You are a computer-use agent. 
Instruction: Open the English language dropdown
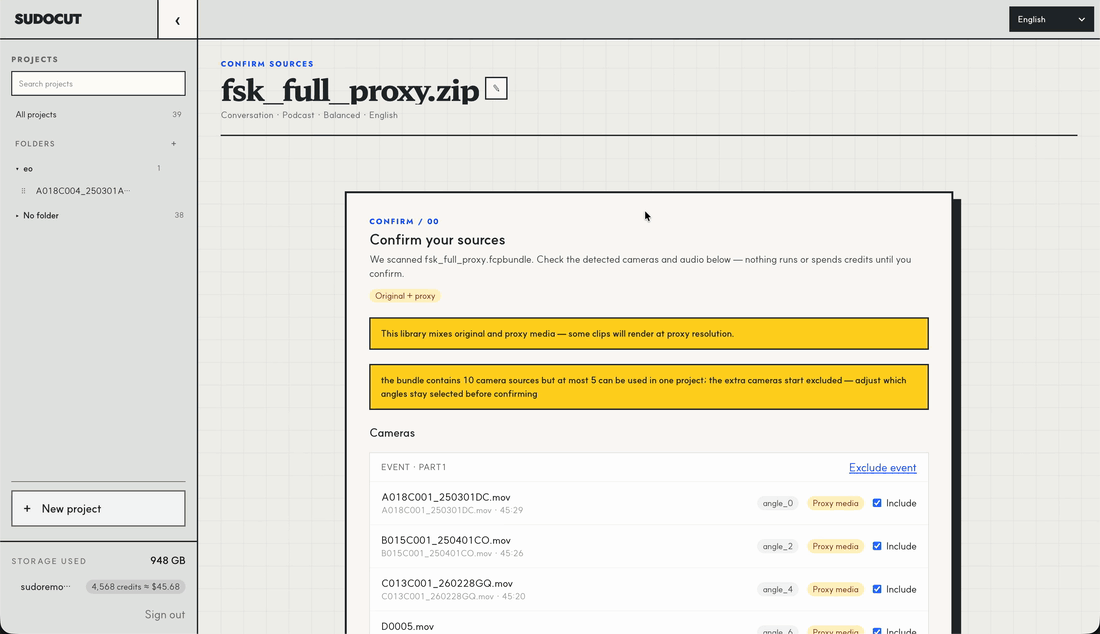(1051, 20)
